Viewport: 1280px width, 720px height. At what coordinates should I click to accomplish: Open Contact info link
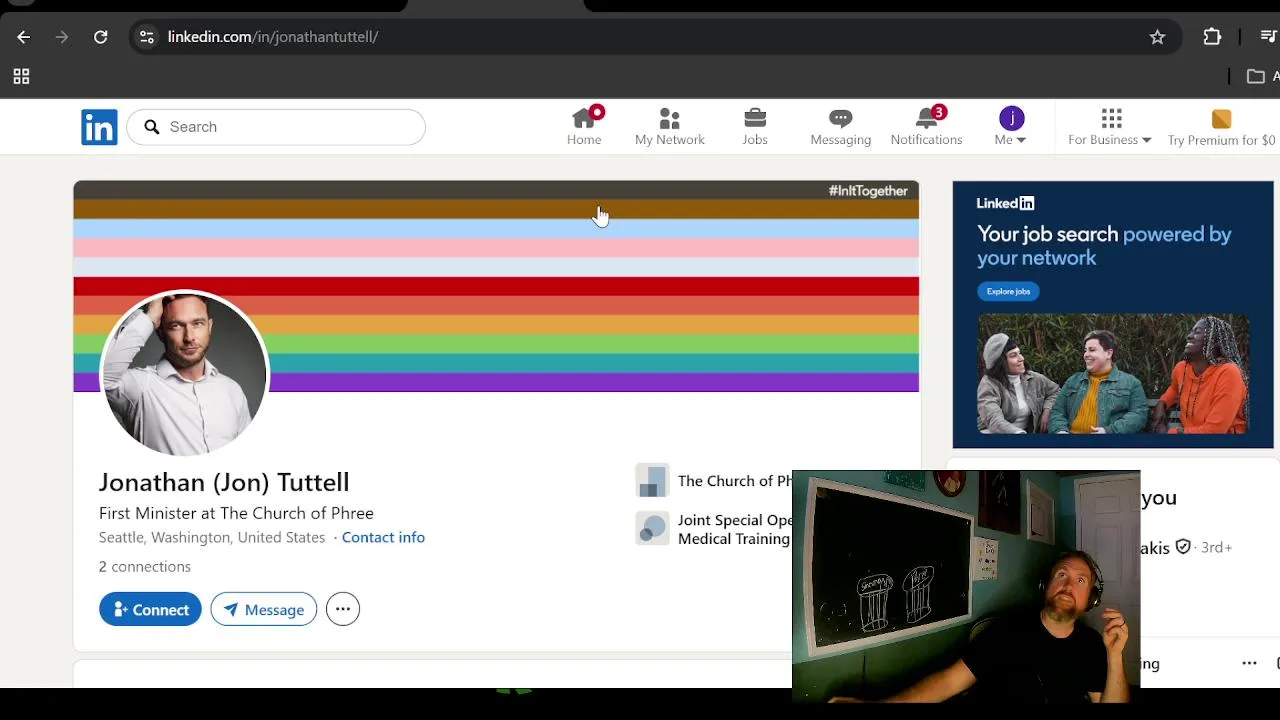click(383, 537)
